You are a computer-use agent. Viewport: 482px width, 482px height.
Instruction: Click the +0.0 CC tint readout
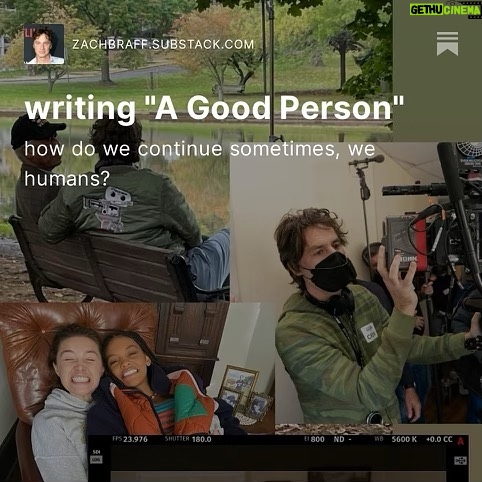click(x=439, y=439)
